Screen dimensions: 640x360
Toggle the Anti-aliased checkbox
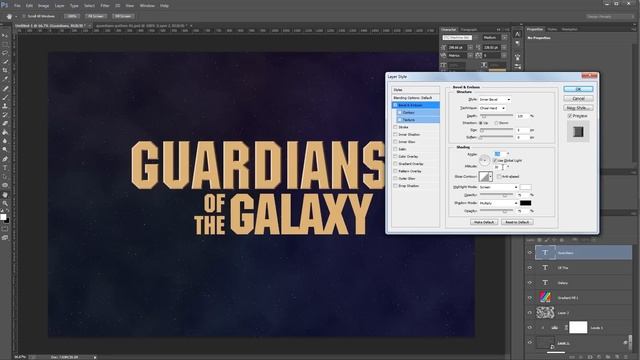(x=499, y=176)
